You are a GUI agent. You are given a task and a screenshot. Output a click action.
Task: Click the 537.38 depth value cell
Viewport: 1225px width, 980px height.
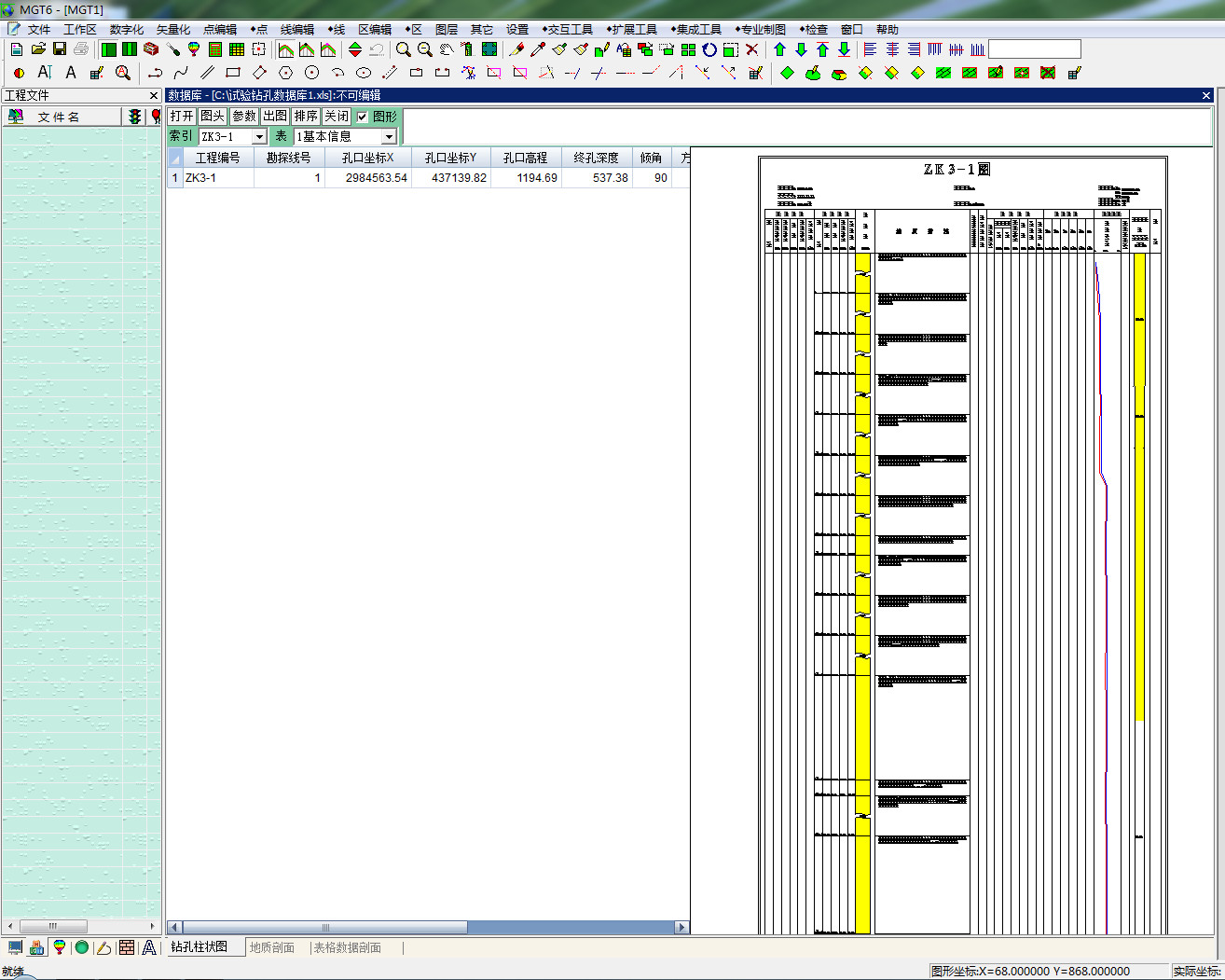597,177
